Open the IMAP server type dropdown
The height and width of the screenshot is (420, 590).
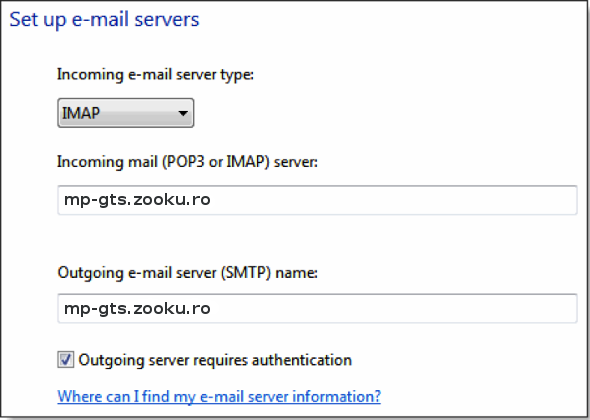(126, 113)
